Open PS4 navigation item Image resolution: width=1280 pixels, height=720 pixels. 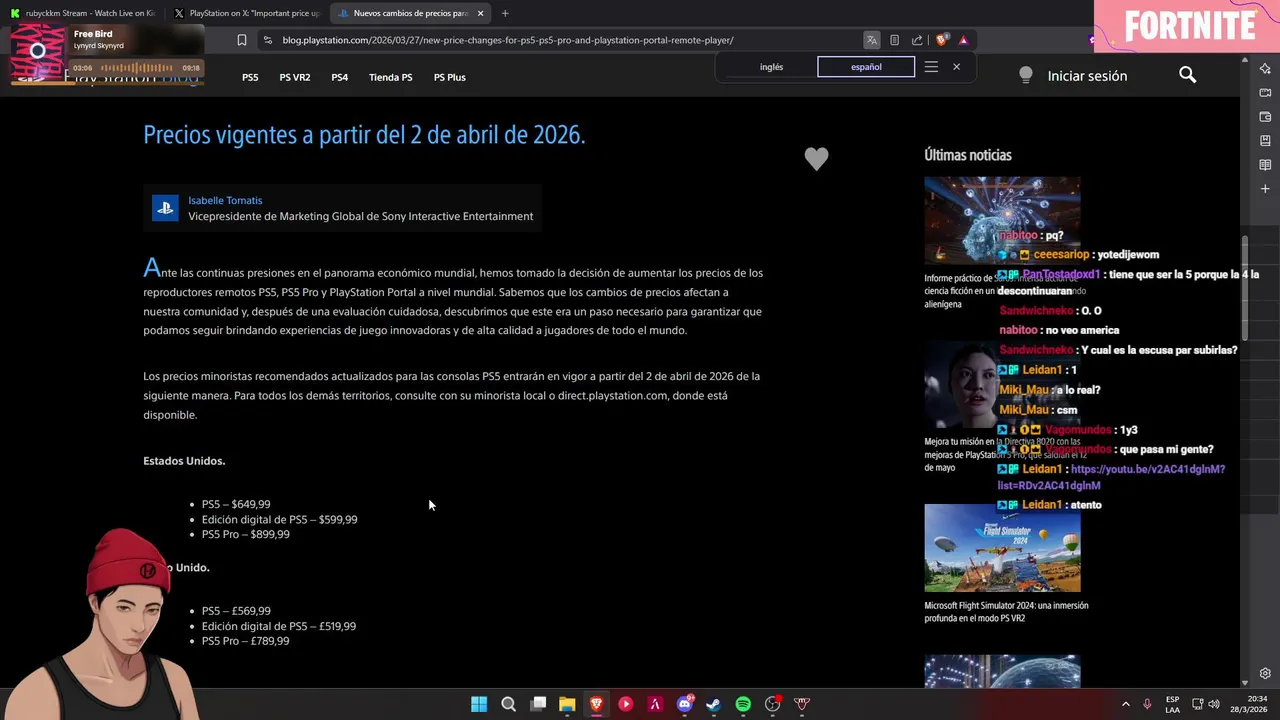[340, 77]
